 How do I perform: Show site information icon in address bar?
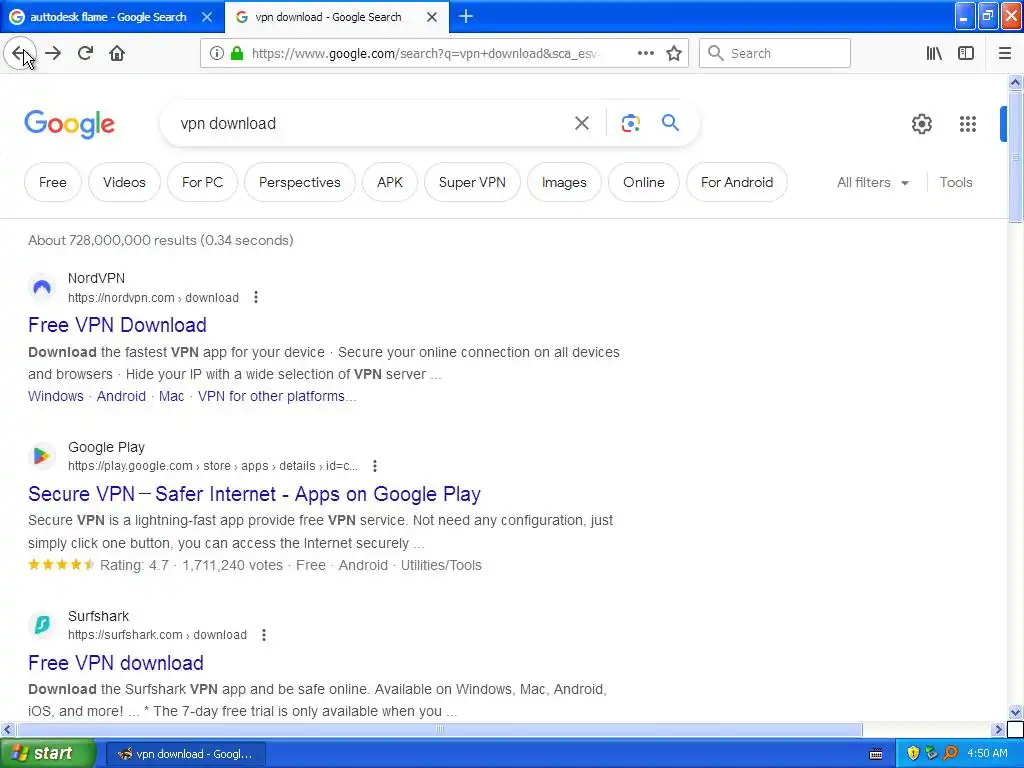pyautogui.click(x=217, y=53)
